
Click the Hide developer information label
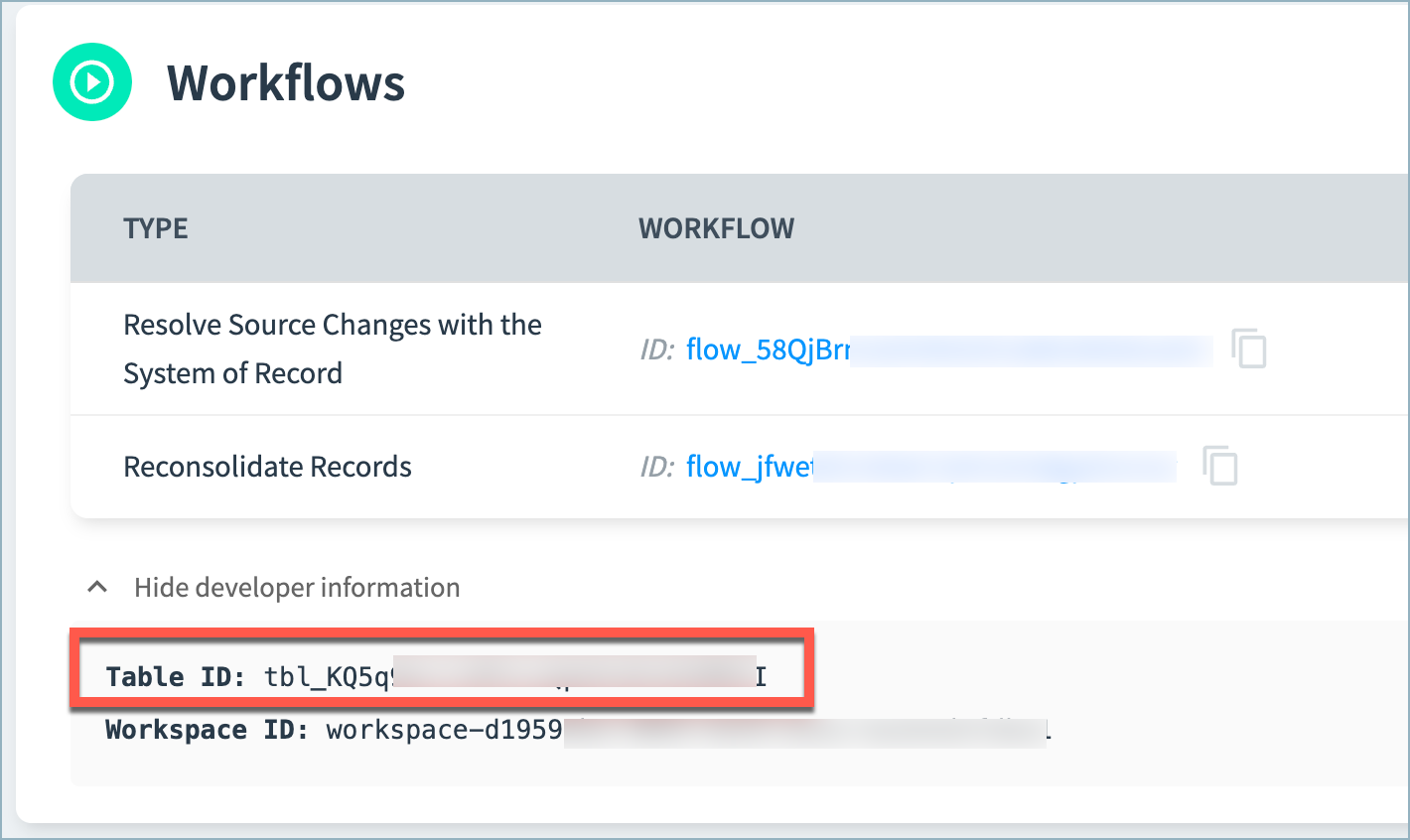tap(297, 588)
